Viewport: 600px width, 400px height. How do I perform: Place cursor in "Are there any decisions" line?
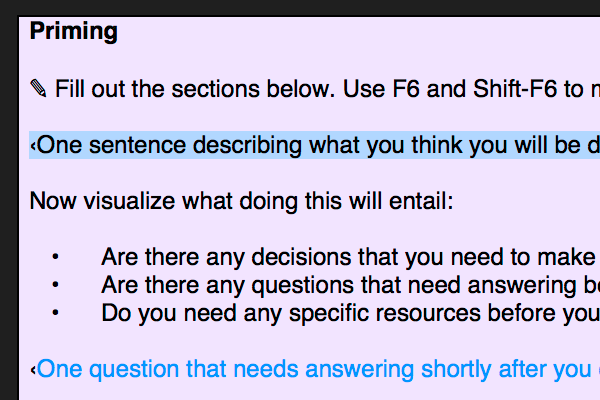click(x=350, y=257)
